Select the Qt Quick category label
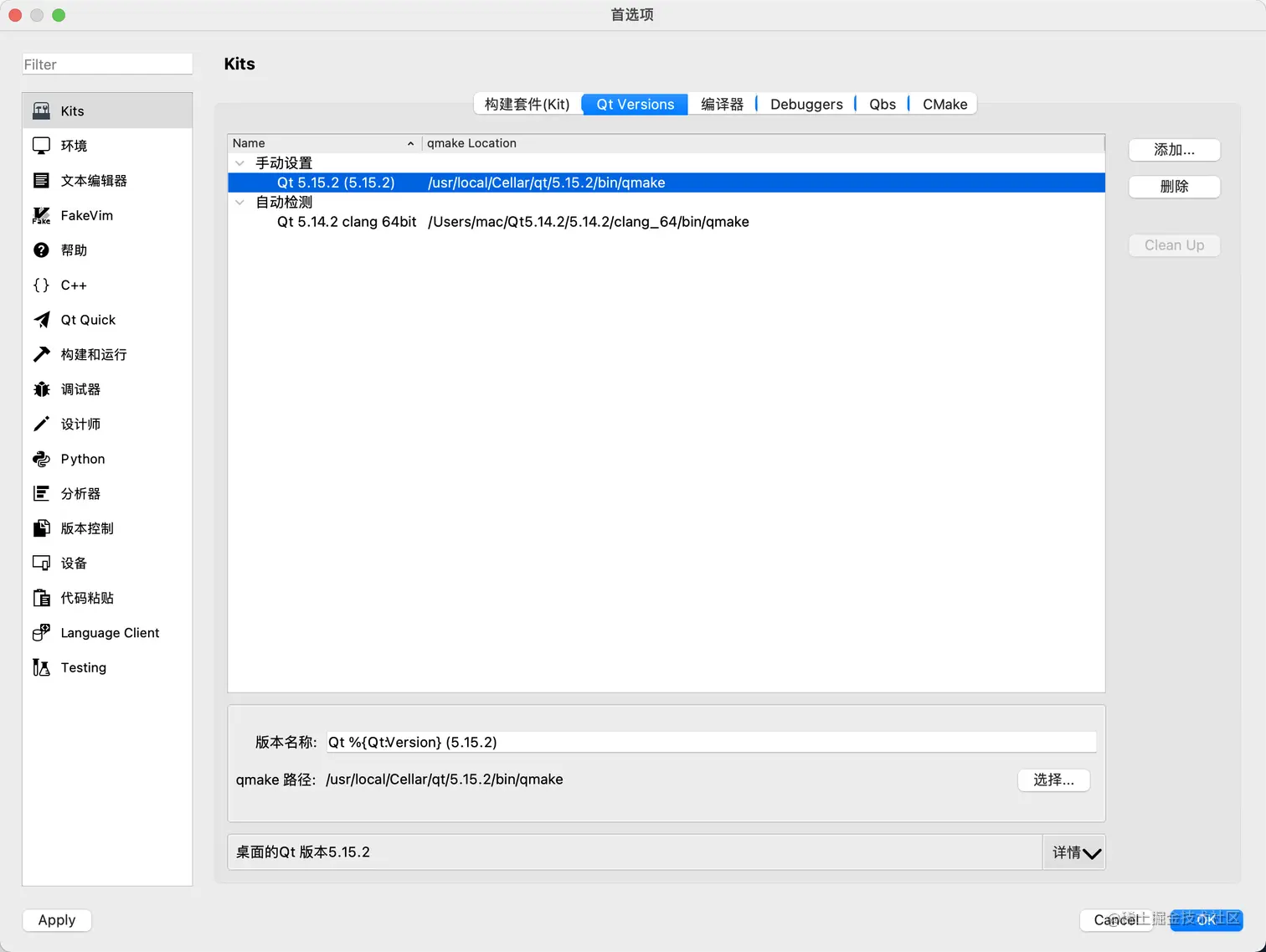The image size is (1266, 952). [88, 320]
